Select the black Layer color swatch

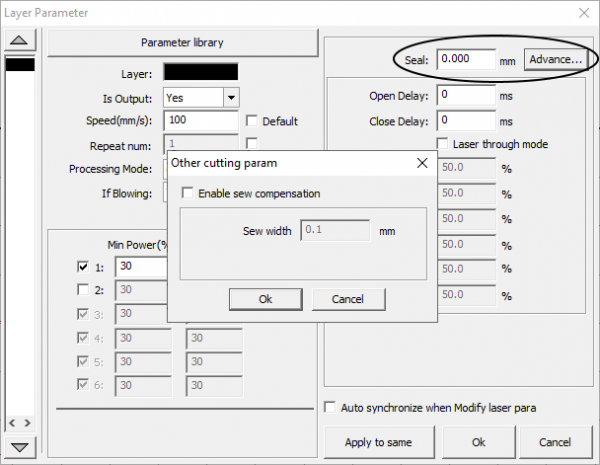click(x=200, y=73)
